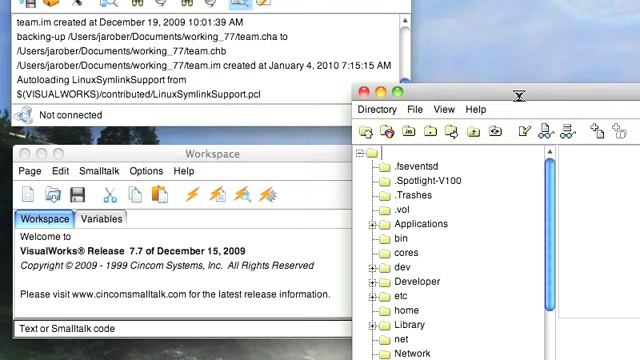Click the pencil and checkbox edit icon
The width and height of the screenshot is (640, 360).
[524, 131]
